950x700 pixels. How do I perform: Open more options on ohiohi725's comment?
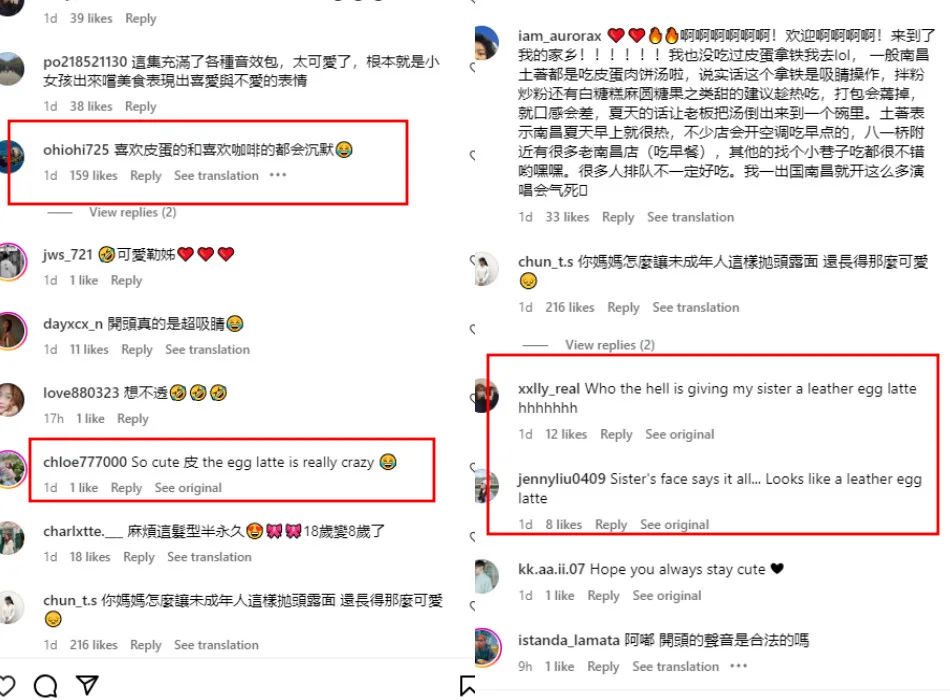277,175
